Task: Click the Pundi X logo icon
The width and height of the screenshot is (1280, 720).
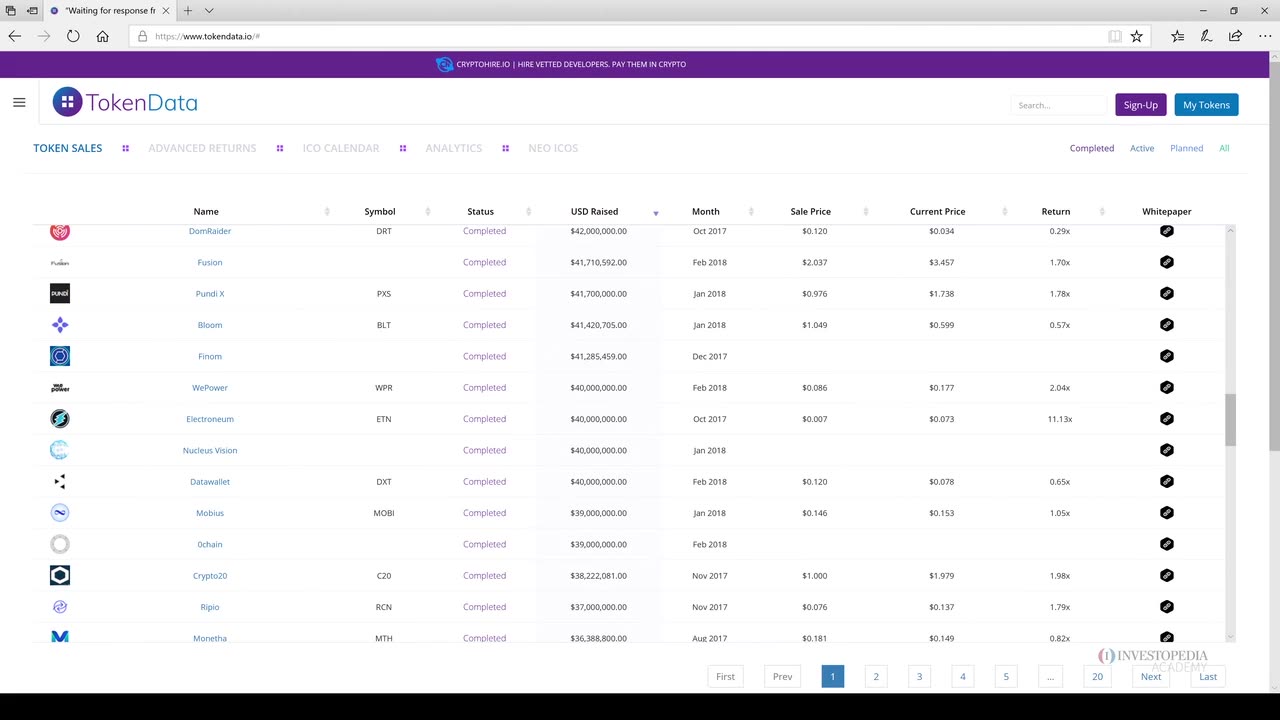Action: (x=60, y=293)
